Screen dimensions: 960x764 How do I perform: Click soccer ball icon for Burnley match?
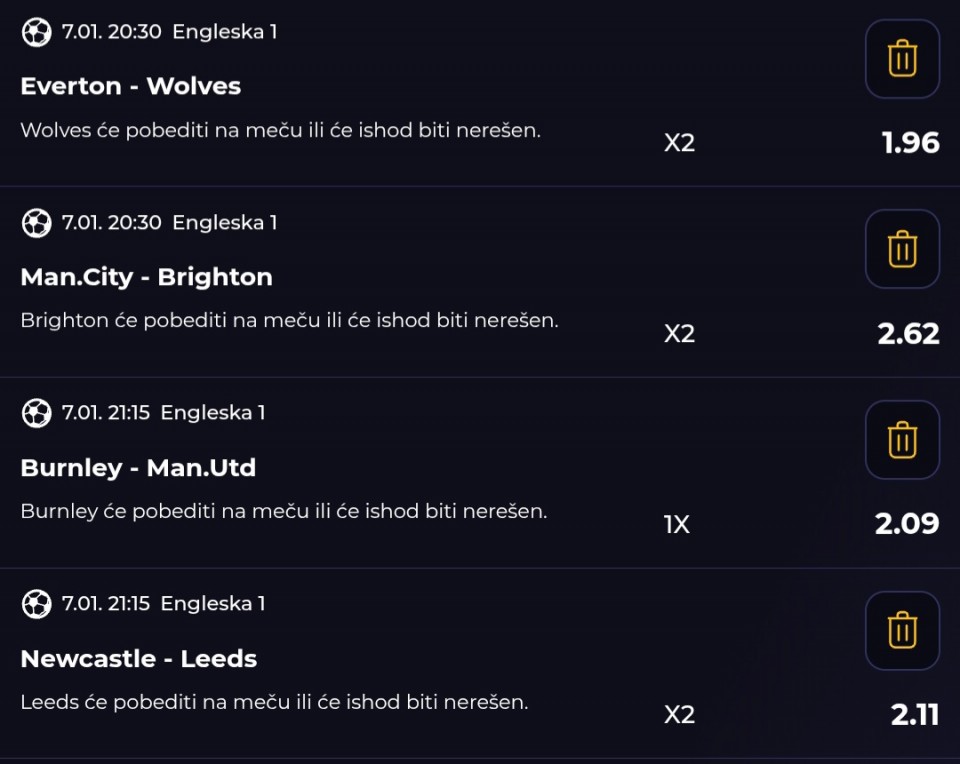click(x=36, y=412)
